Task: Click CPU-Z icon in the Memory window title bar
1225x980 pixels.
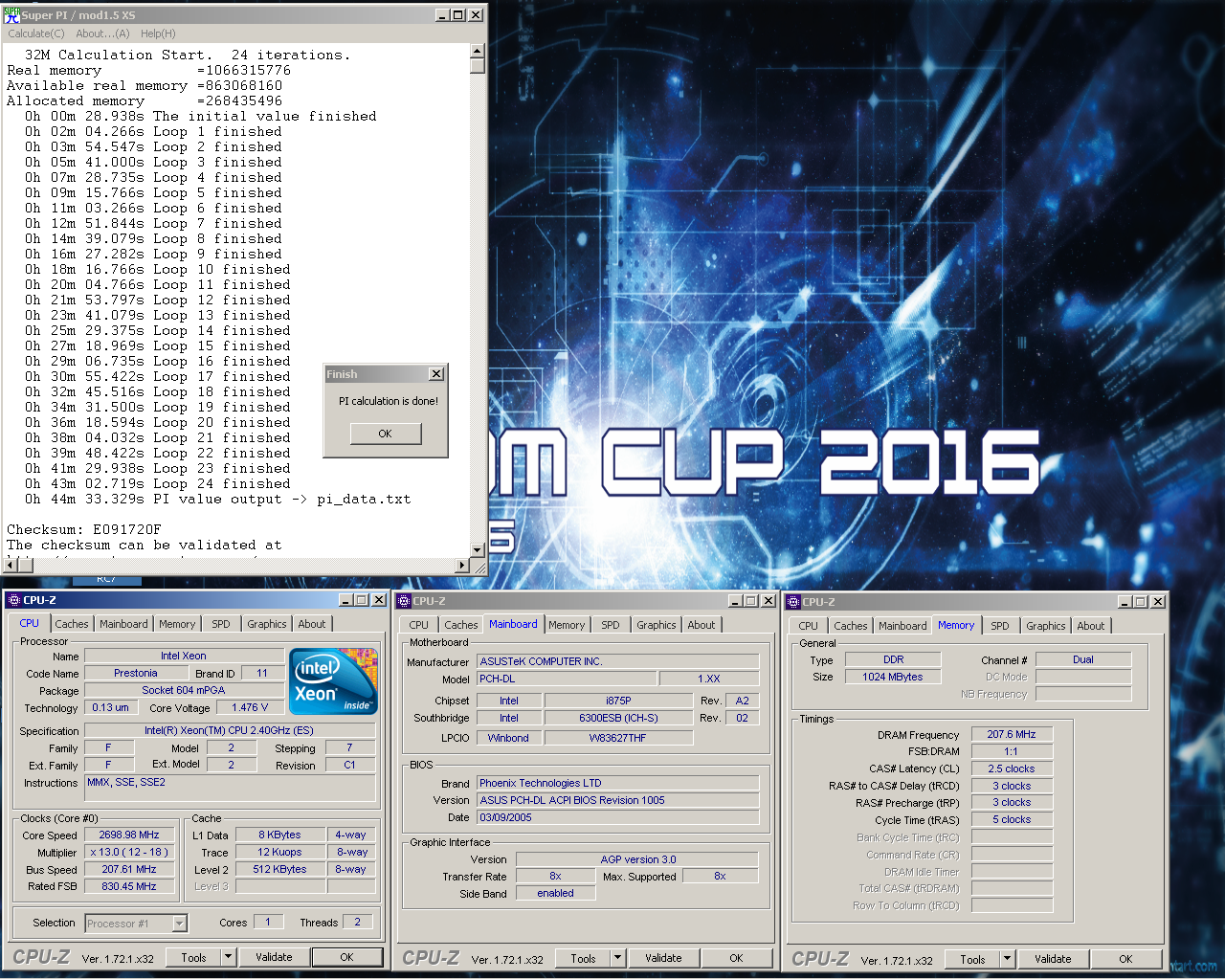Action: [x=792, y=602]
